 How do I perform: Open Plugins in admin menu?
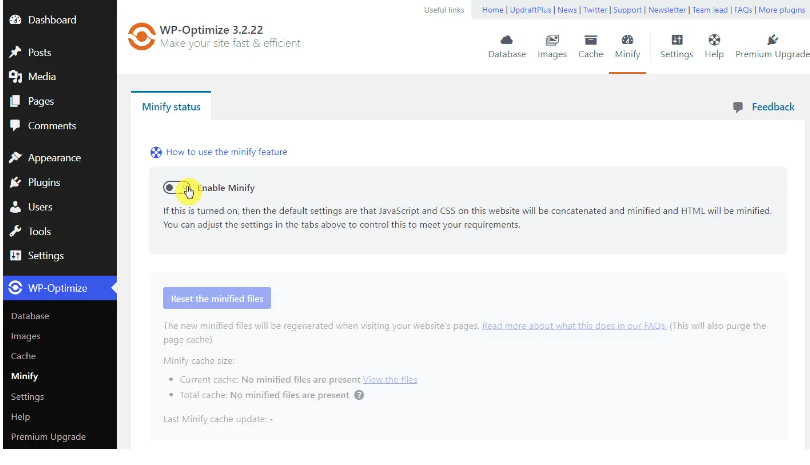tap(44, 182)
